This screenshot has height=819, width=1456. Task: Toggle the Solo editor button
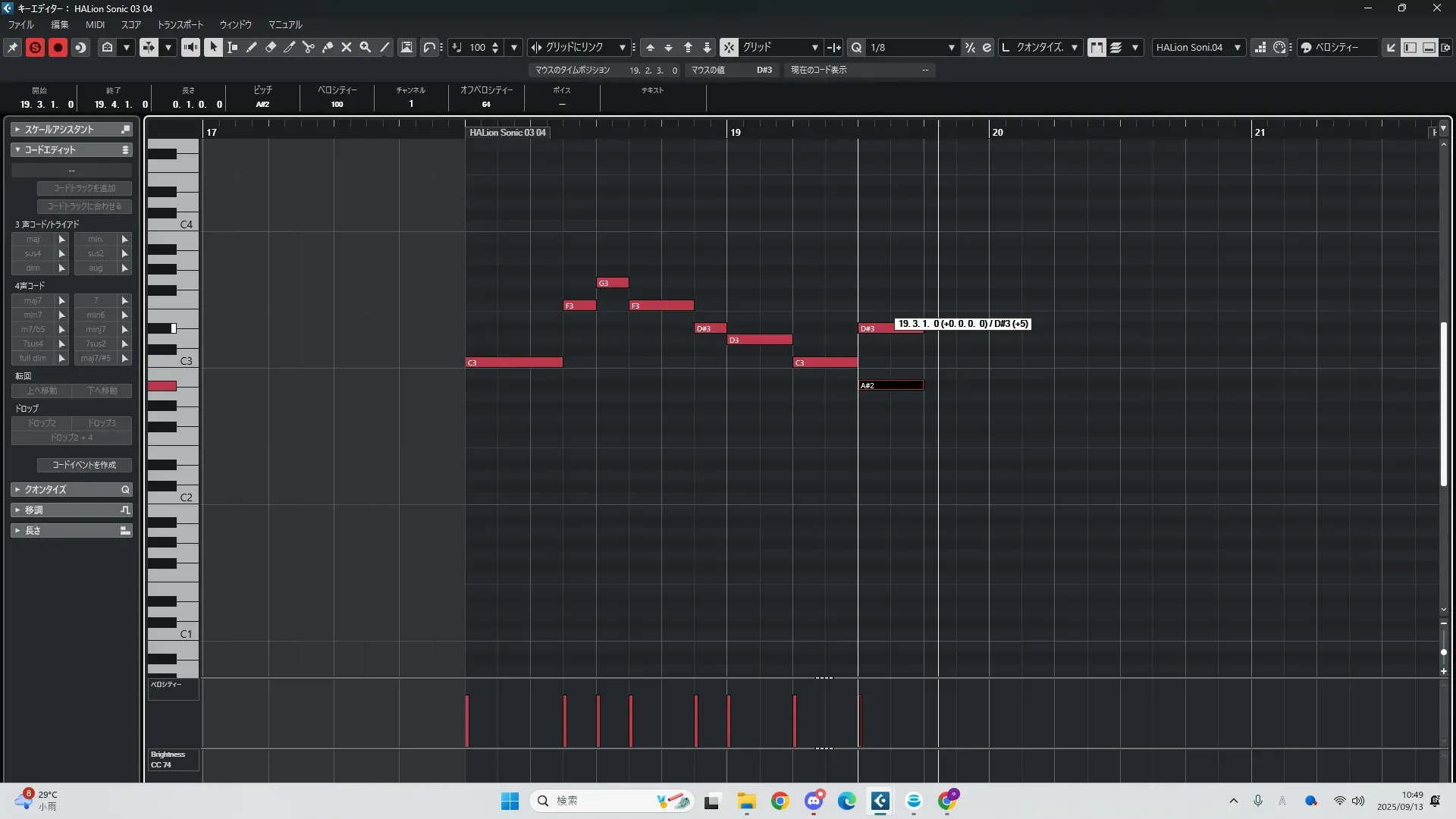(35, 47)
